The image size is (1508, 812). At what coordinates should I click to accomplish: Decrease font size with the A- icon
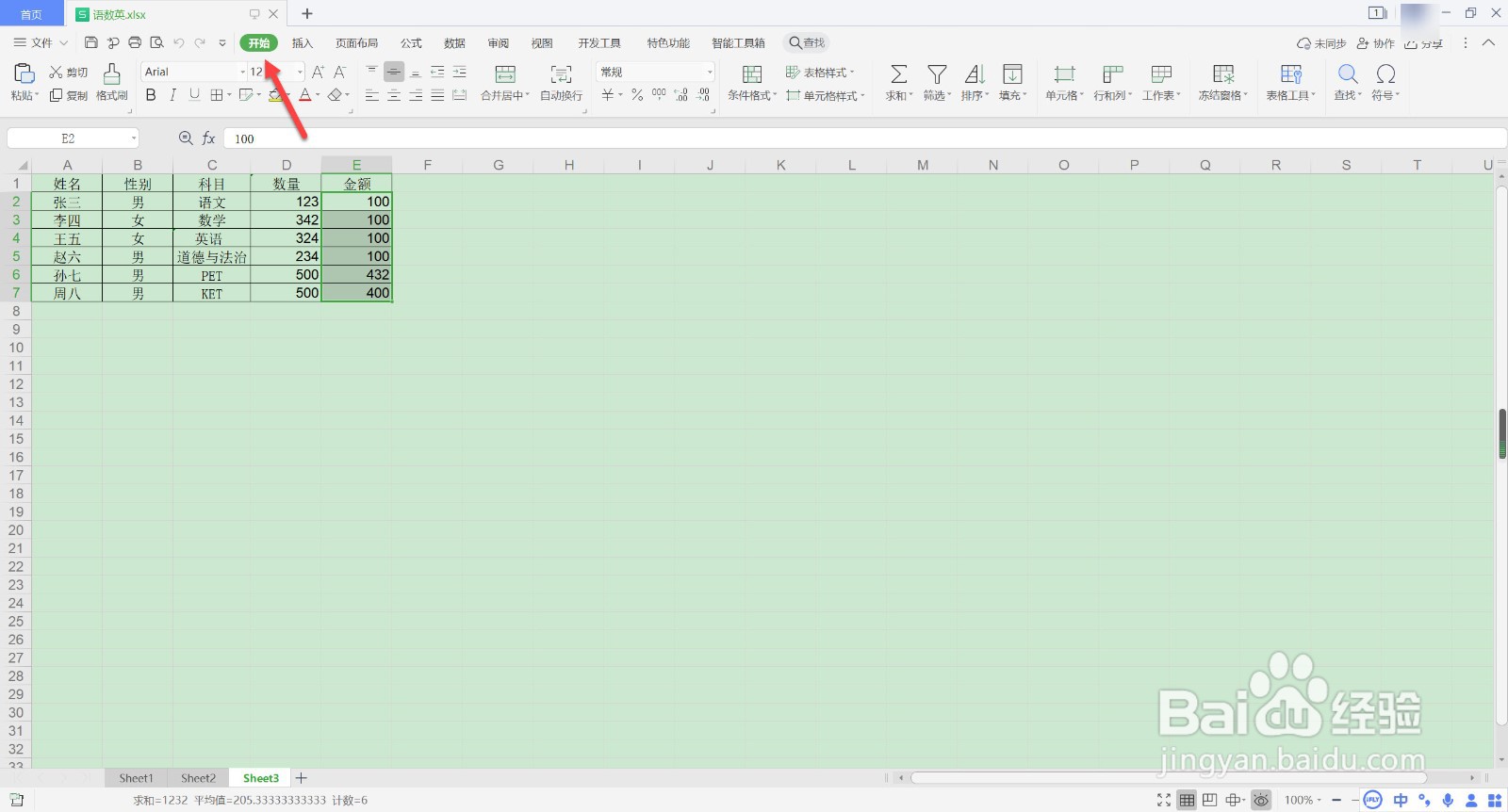[x=340, y=72]
